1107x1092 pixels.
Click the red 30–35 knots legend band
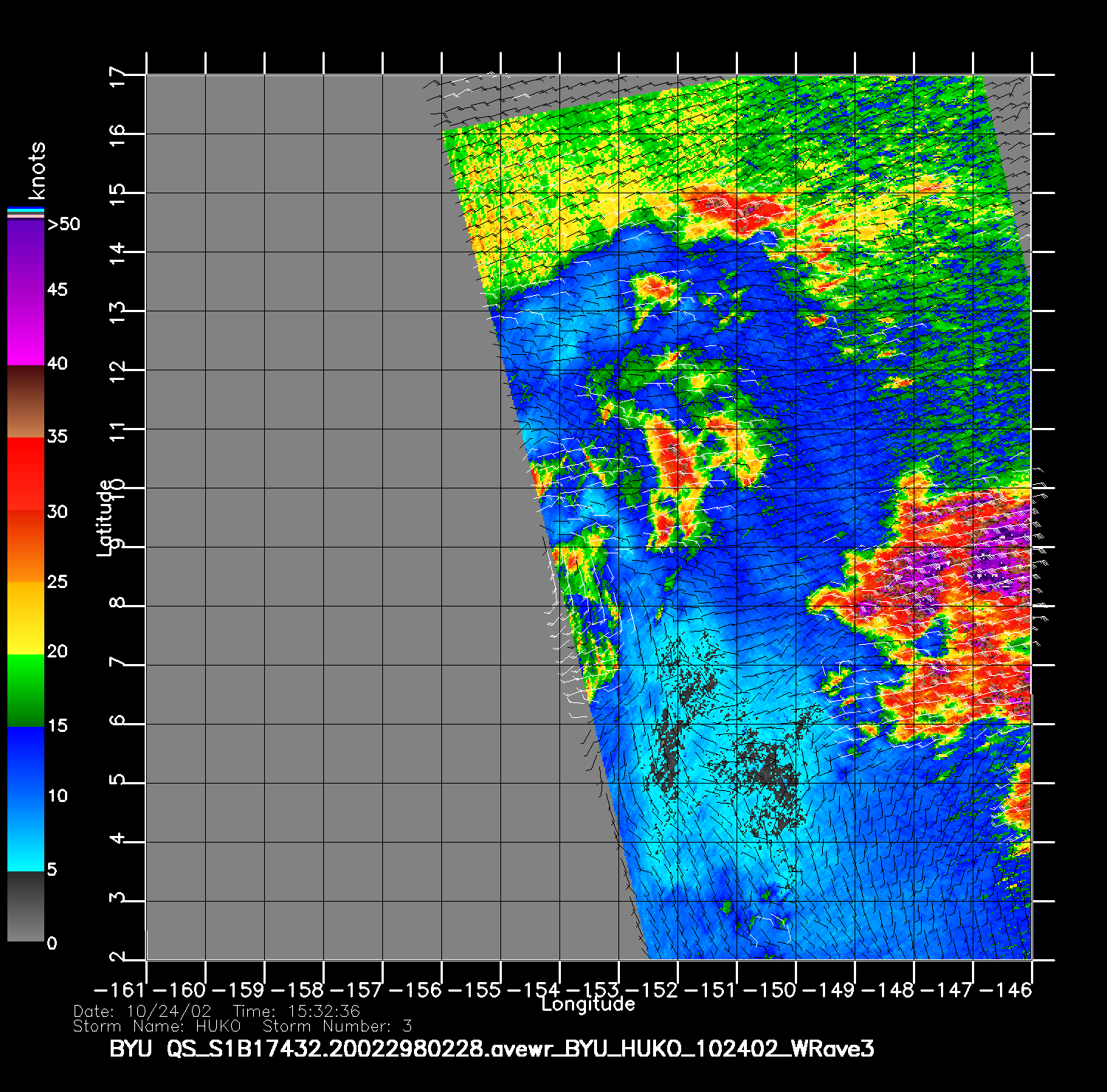26,474
